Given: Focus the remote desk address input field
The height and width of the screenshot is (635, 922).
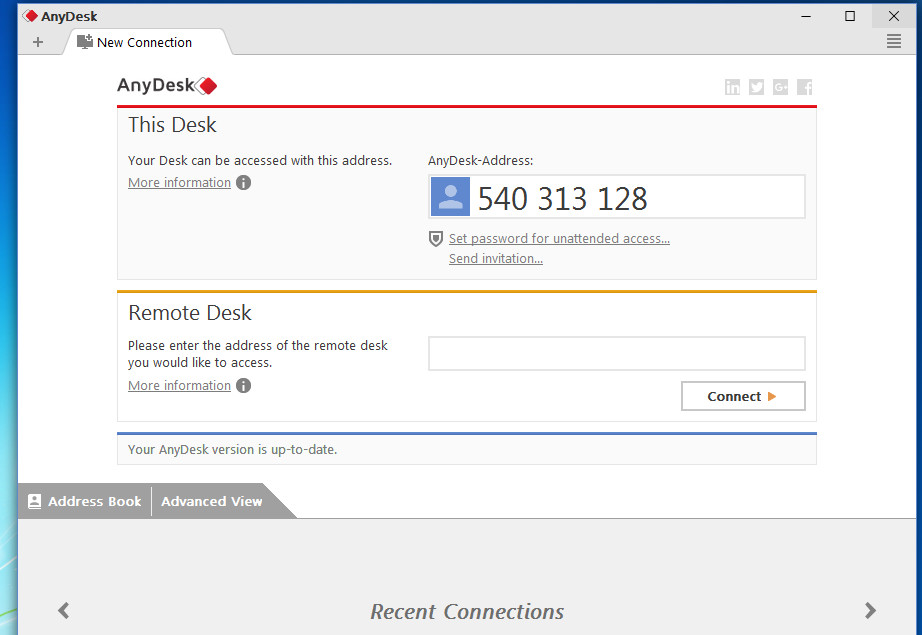Looking at the screenshot, I should [616, 353].
